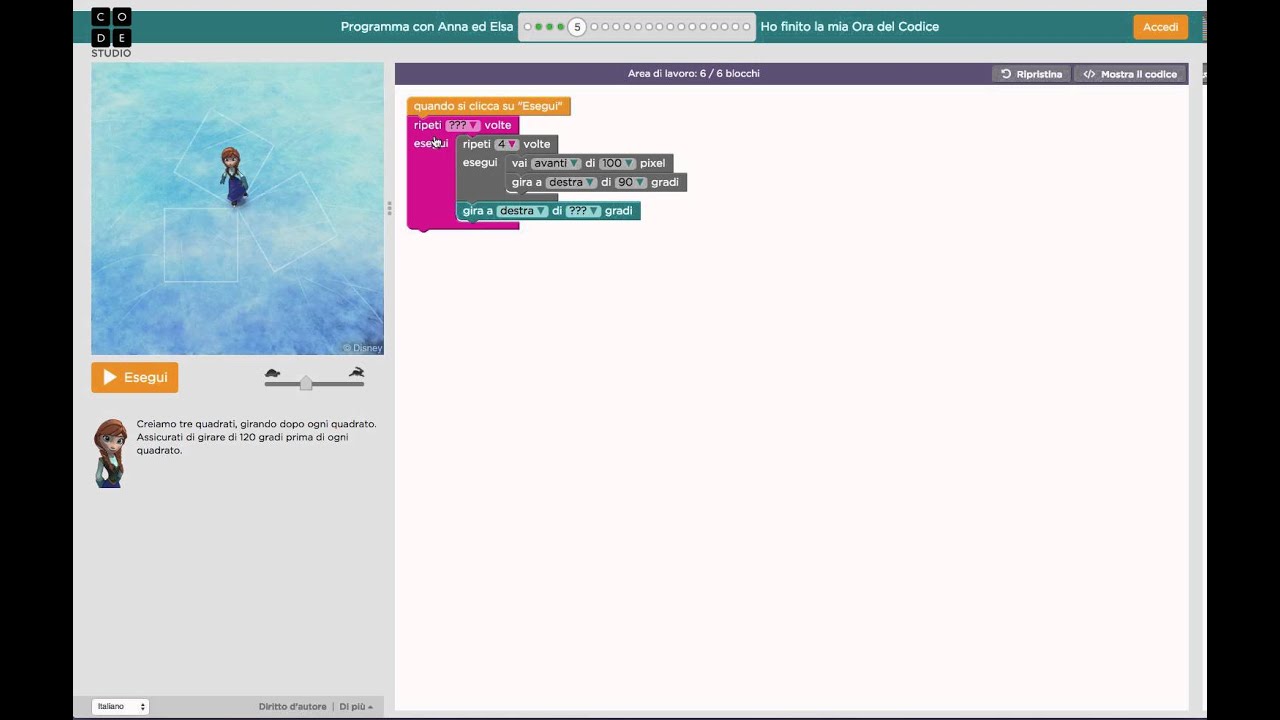
Task: Sign in via the Accedi button
Action: tap(1160, 27)
